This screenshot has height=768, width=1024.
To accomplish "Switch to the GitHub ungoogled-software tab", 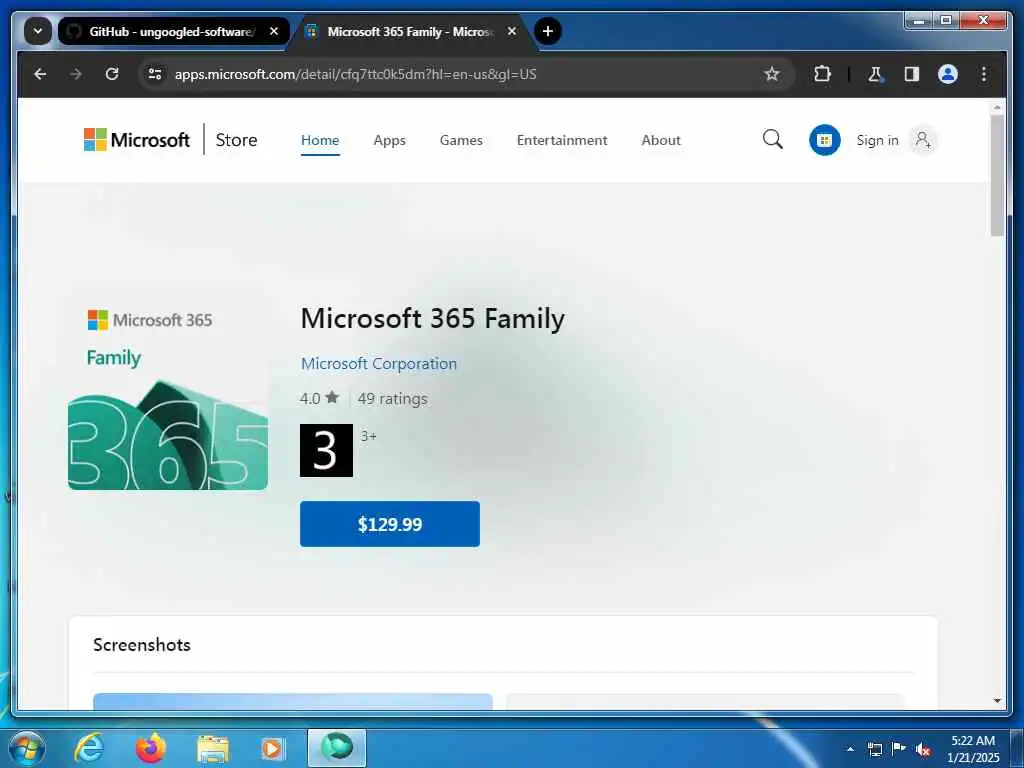I will (x=173, y=31).
